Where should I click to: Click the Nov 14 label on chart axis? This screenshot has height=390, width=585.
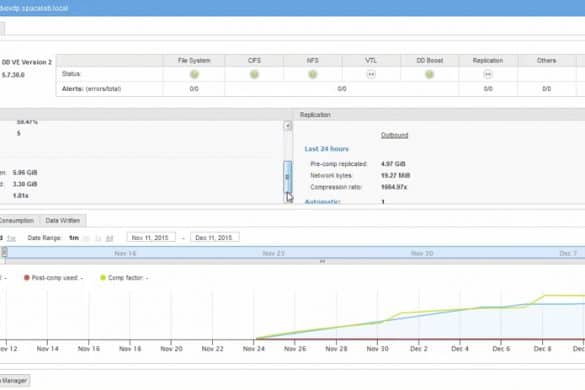(47, 349)
